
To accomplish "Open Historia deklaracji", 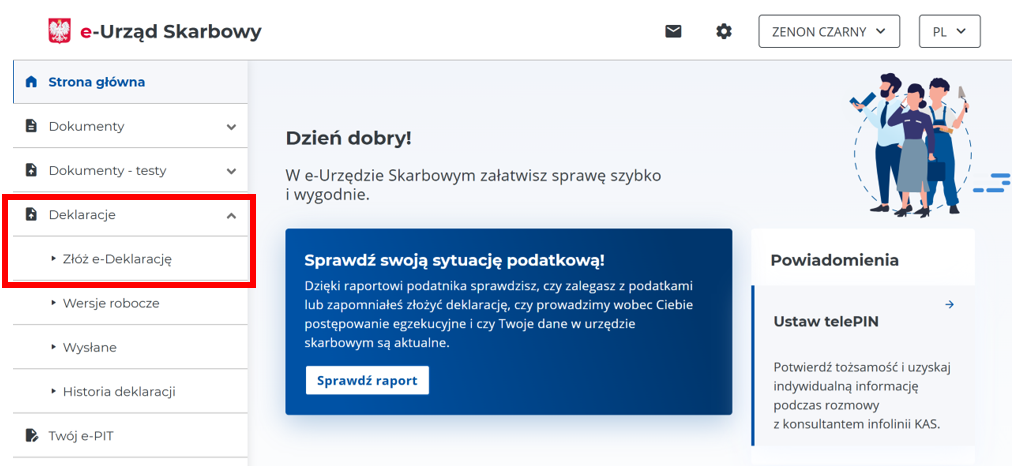I will [x=130, y=392].
